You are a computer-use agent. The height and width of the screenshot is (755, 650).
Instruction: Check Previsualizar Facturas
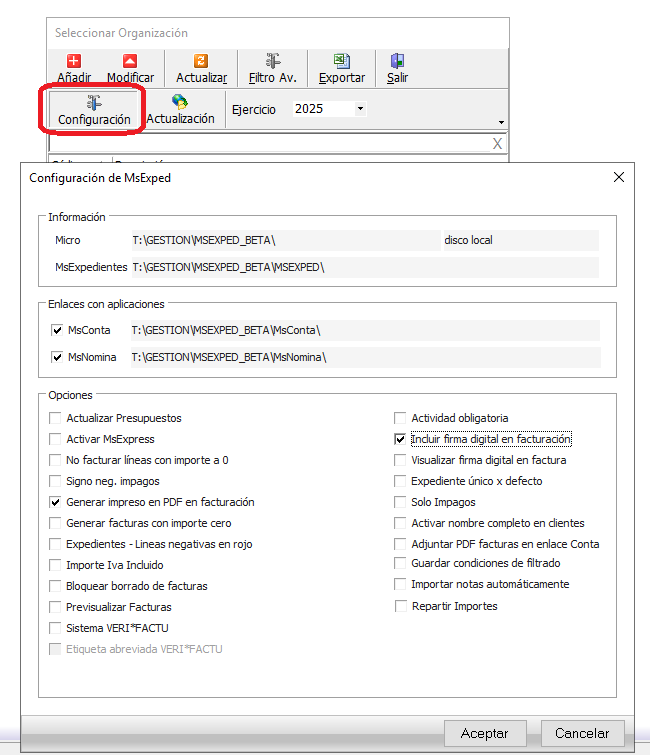click(x=55, y=607)
